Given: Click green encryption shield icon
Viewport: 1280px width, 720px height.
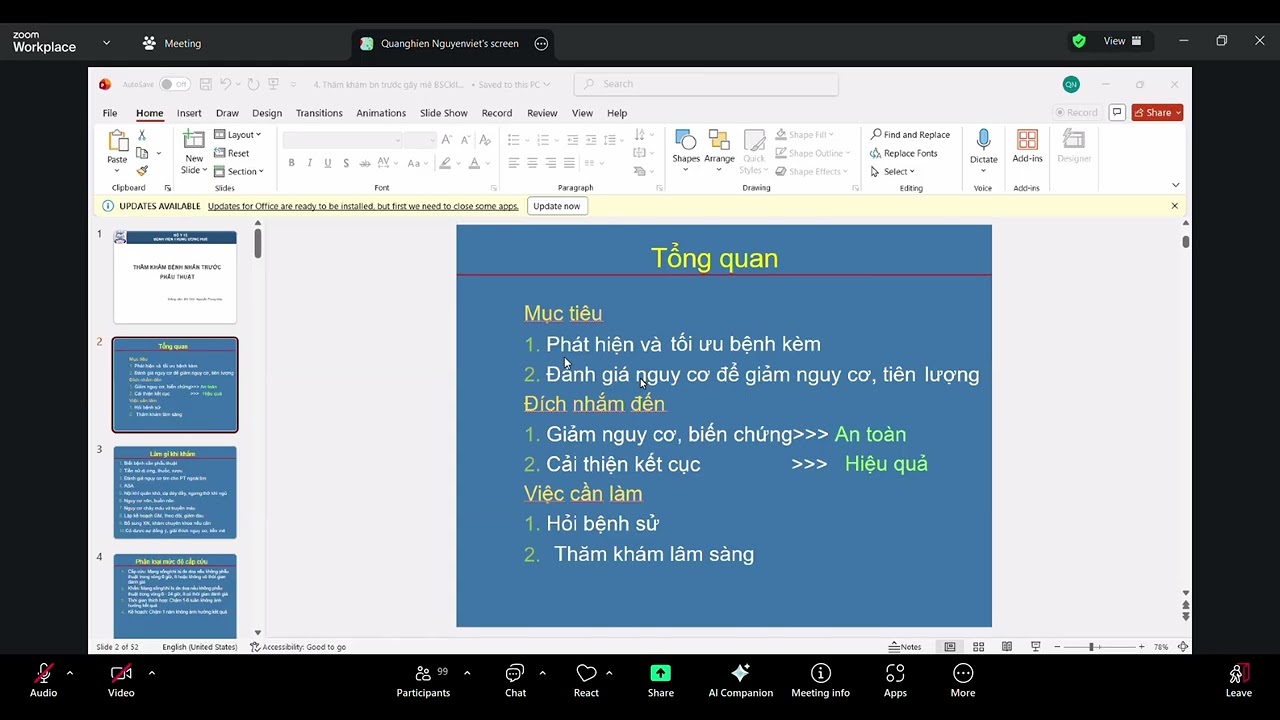Looking at the screenshot, I should click(1079, 41).
